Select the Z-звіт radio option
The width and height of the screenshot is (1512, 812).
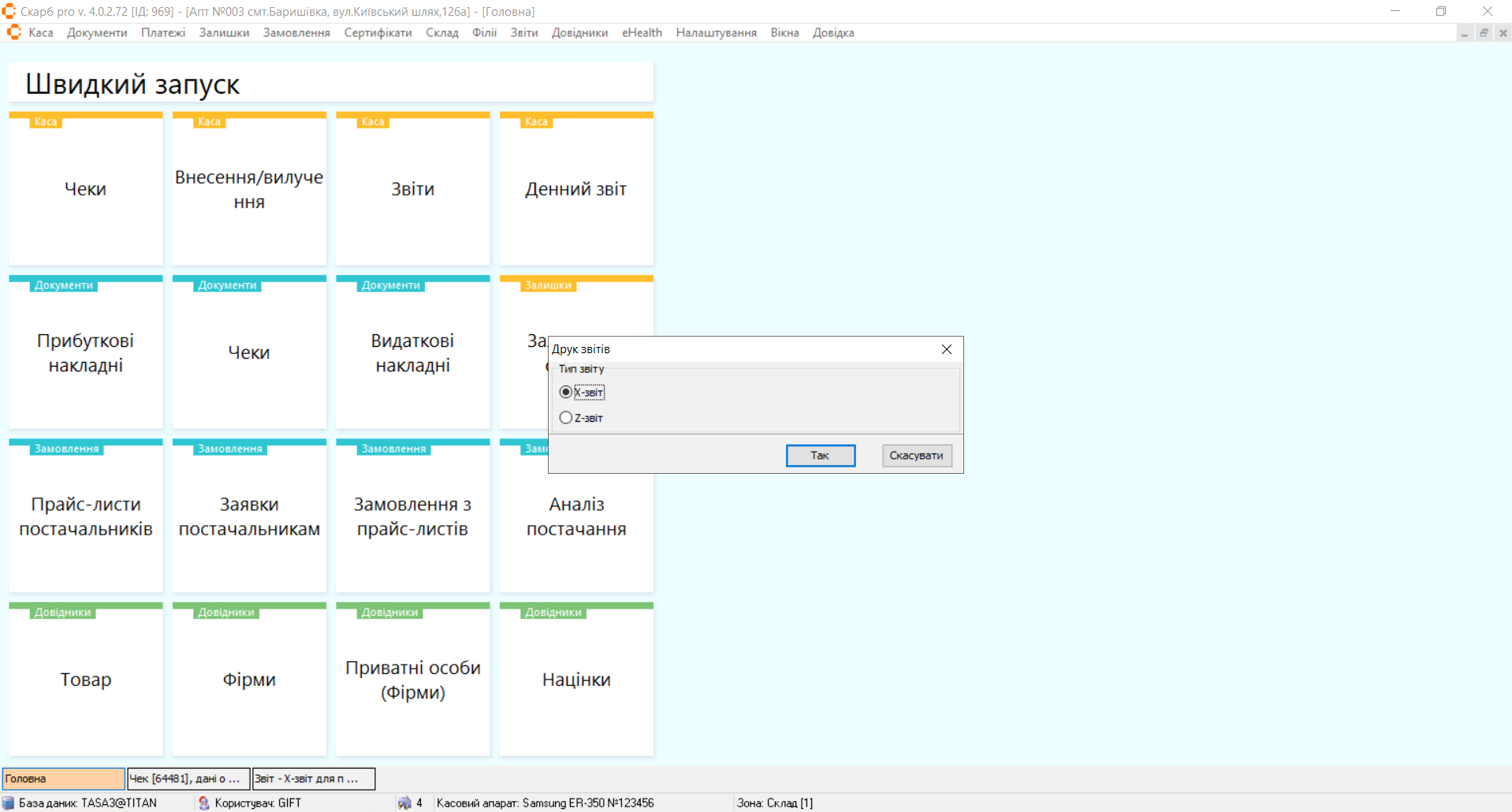pyautogui.click(x=566, y=418)
